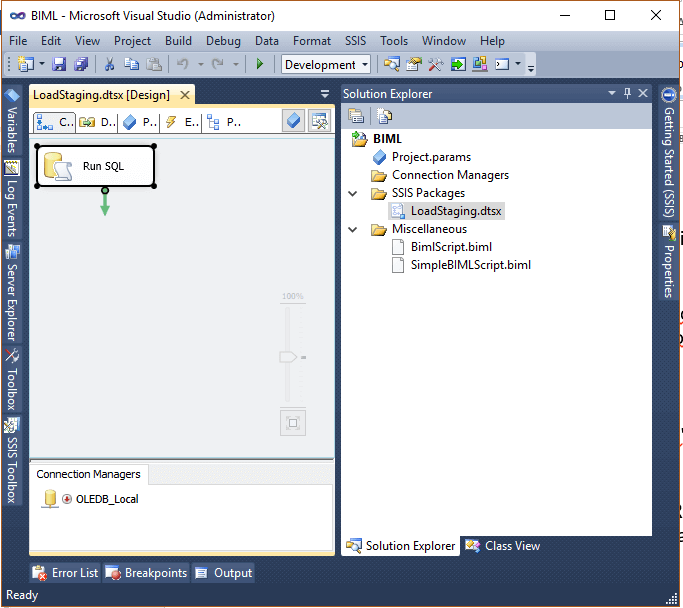Click the Paste clipboard icon
The image size is (683, 608).
point(153,64)
